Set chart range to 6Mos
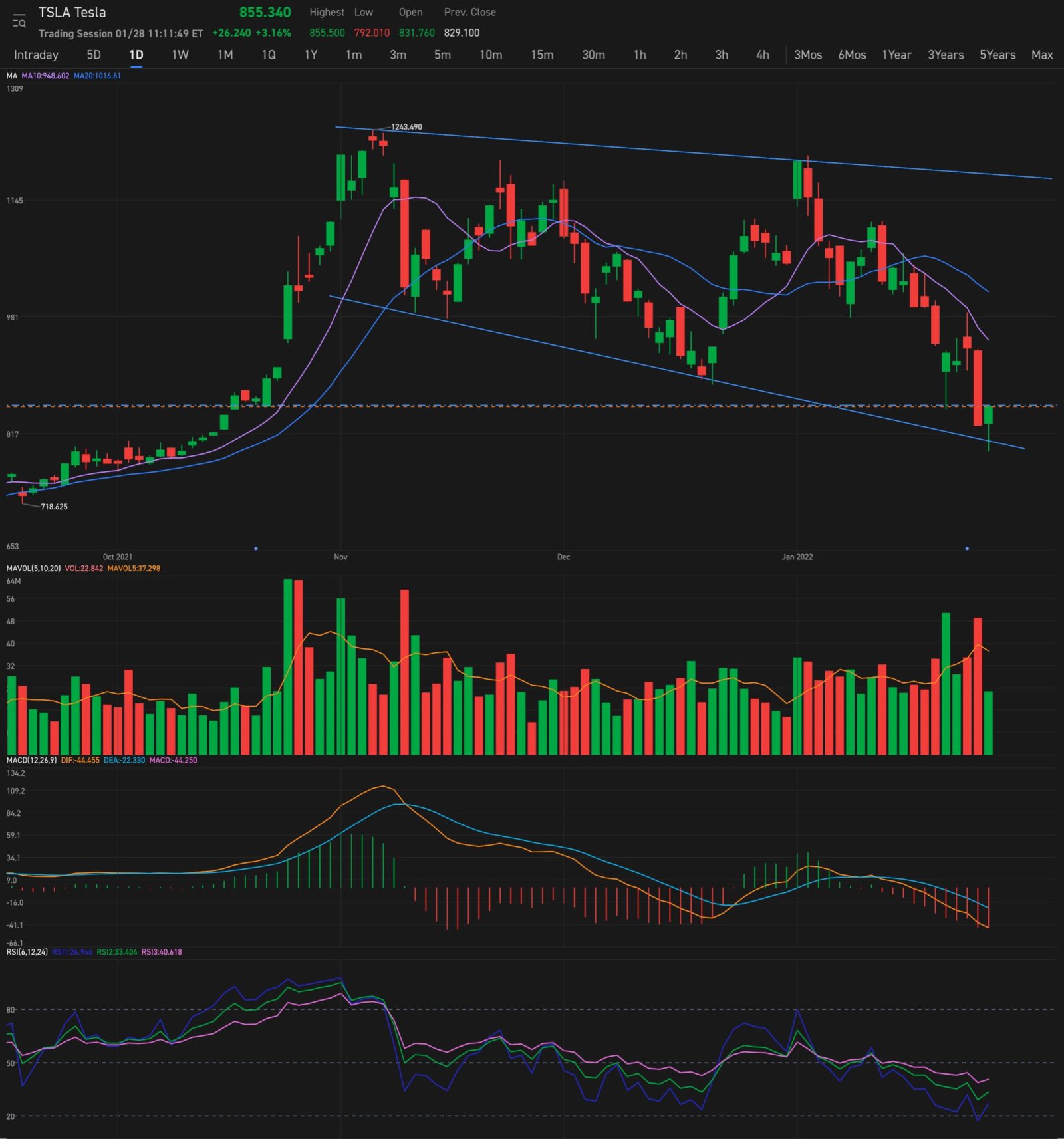Viewport: 1064px width, 1139px height. click(852, 55)
